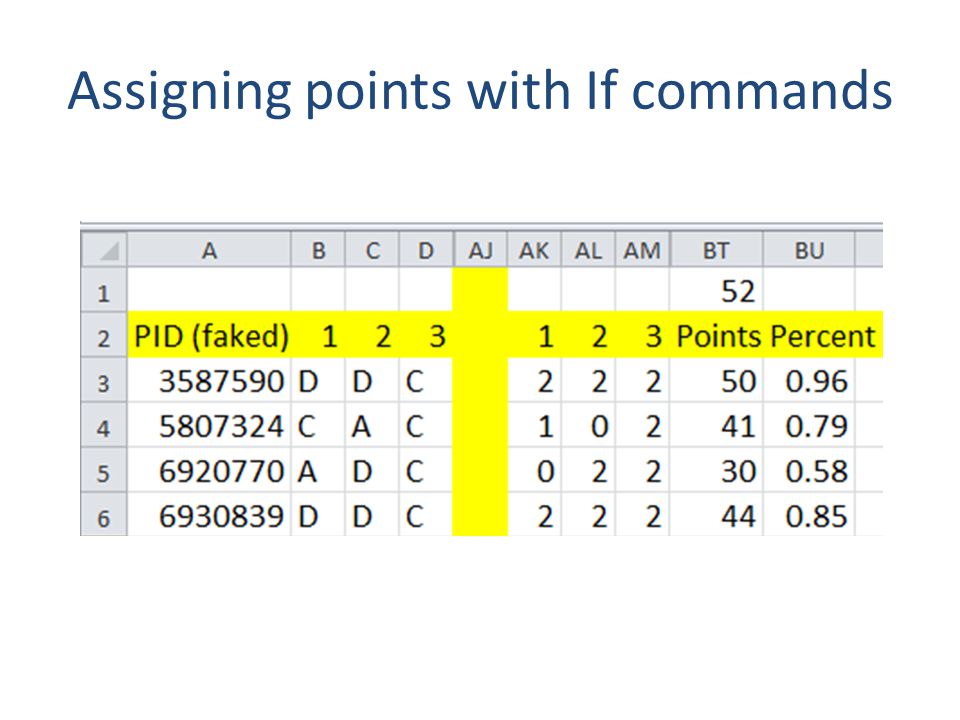This screenshot has width=960, height=720.
Task: Select answer A in row 5 column B
Action: coord(318,471)
